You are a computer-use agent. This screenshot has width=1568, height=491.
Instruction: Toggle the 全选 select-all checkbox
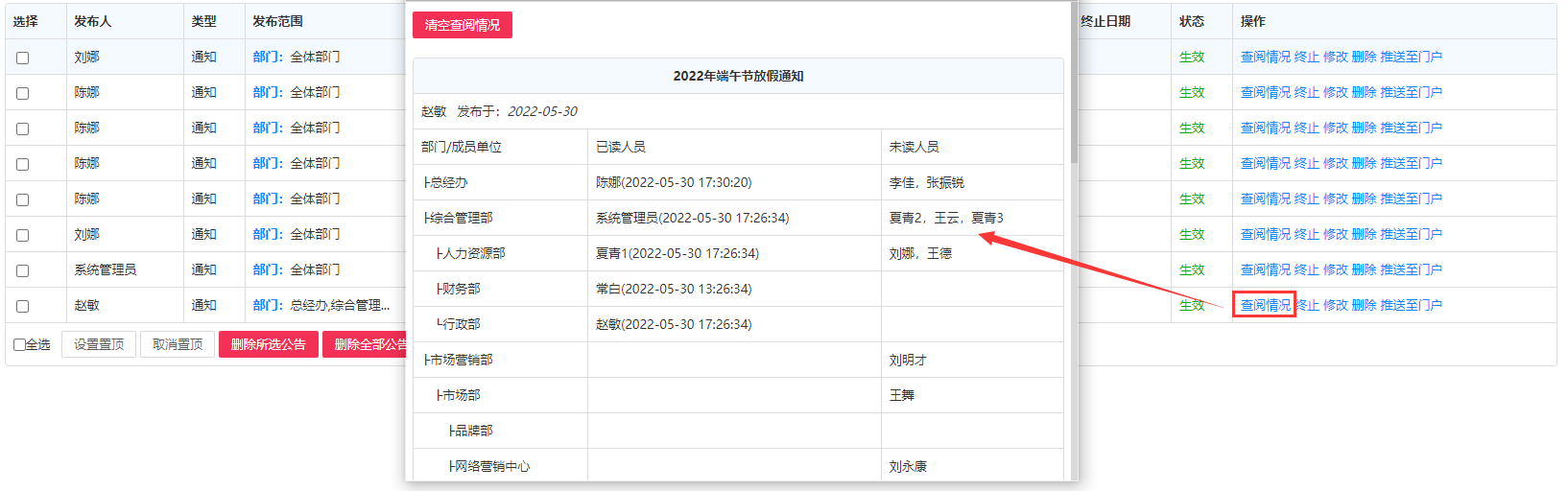pyautogui.click(x=20, y=344)
